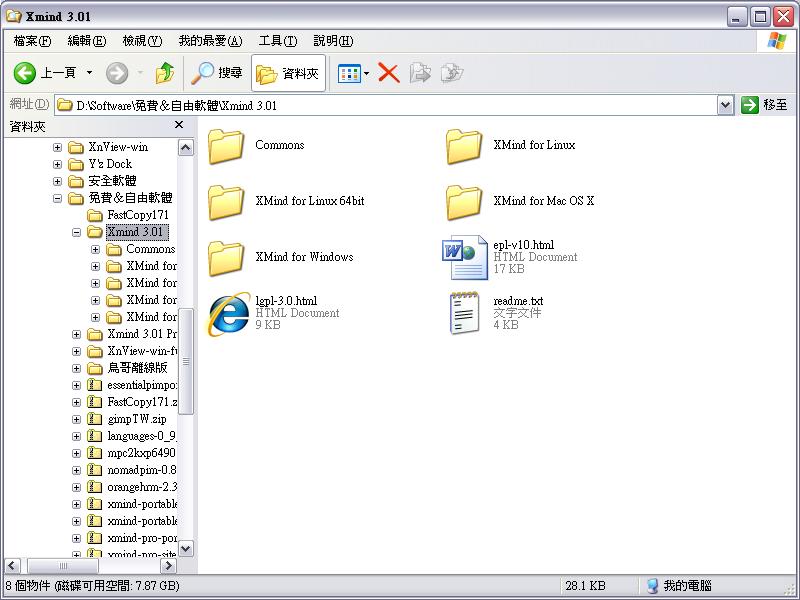The height and width of the screenshot is (600, 800).
Task: Open 說明(H) menu
Action: (x=333, y=41)
